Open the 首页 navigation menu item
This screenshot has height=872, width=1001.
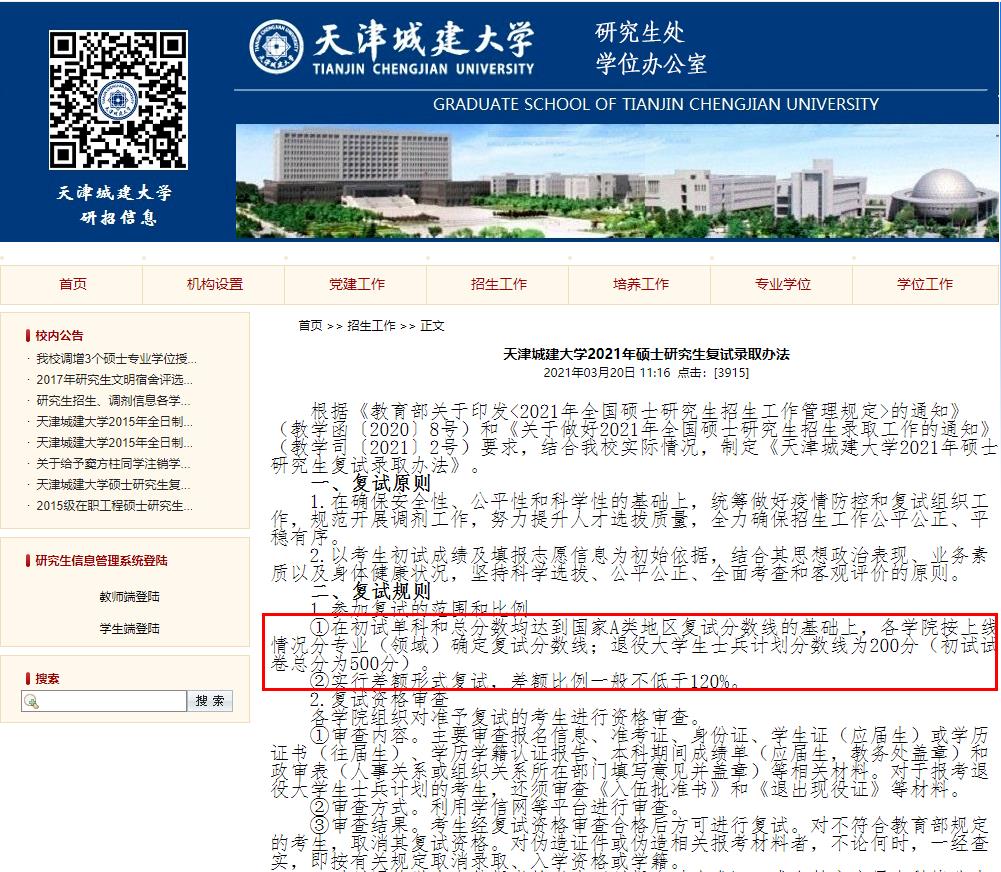pos(72,284)
